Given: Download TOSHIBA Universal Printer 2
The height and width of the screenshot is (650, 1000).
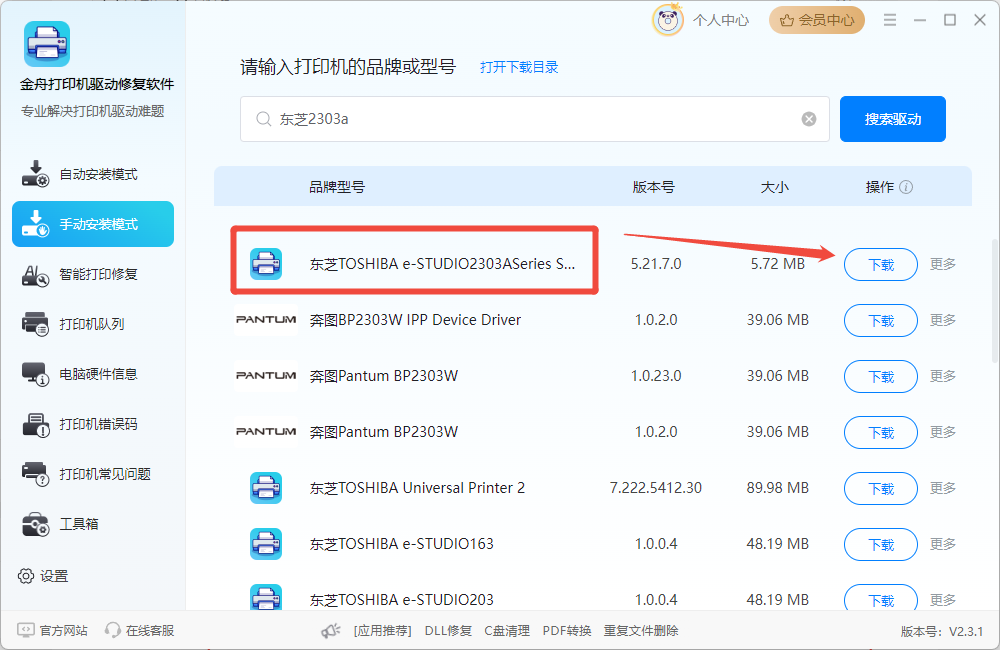Looking at the screenshot, I should (x=881, y=489).
